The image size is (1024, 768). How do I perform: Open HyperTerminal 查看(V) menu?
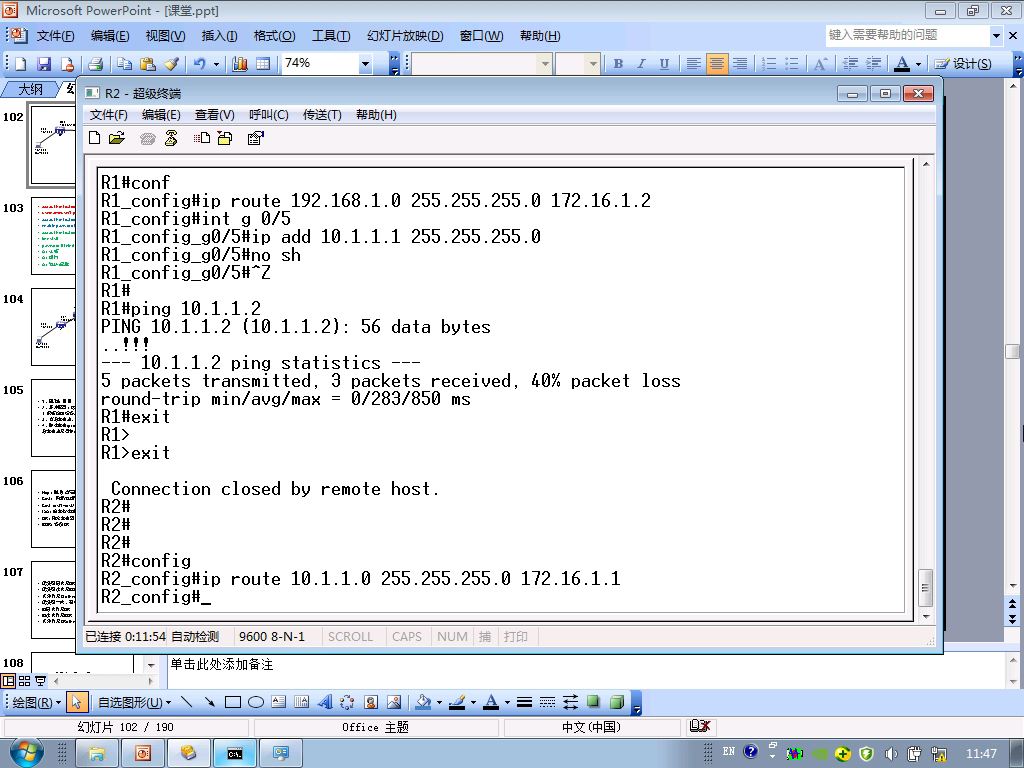pyautogui.click(x=214, y=115)
